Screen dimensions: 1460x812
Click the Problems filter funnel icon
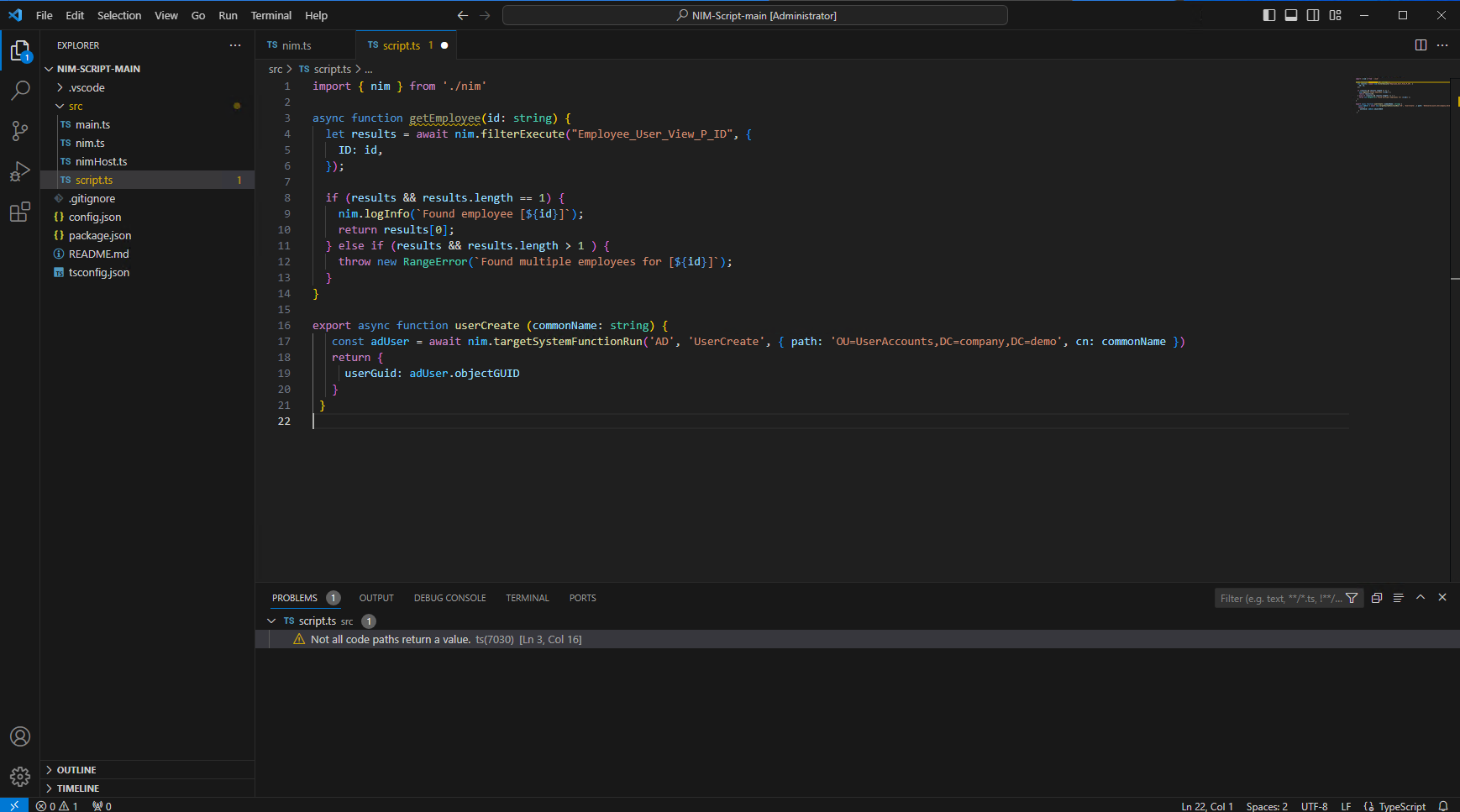tap(1352, 598)
